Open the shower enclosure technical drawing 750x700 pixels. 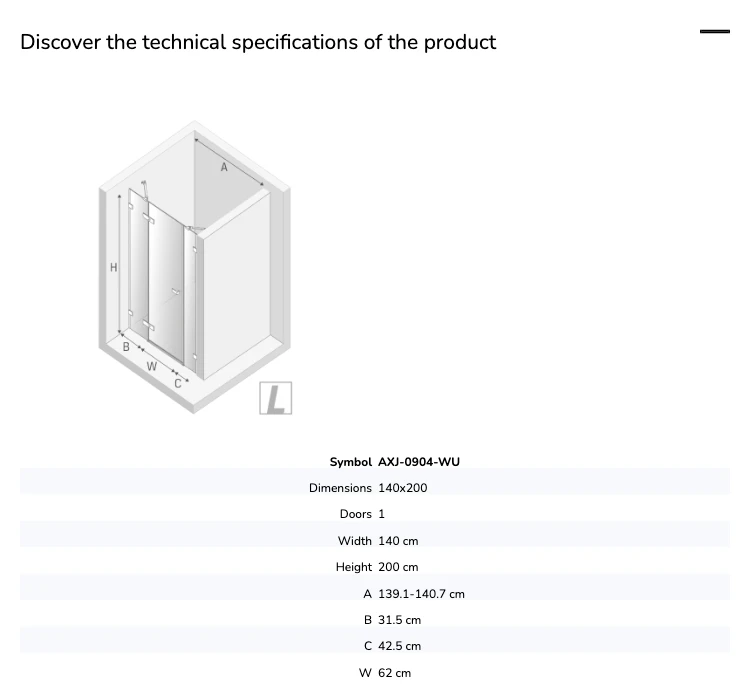pyautogui.click(x=195, y=267)
